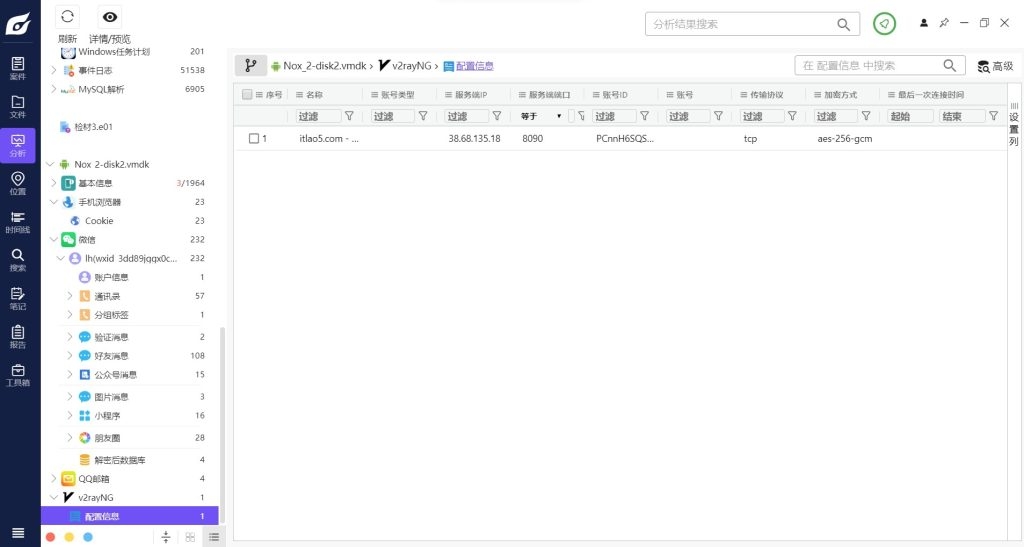Select 好友消息 in the WeChat tree
The width and height of the screenshot is (1024, 547).
[x=110, y=356]
